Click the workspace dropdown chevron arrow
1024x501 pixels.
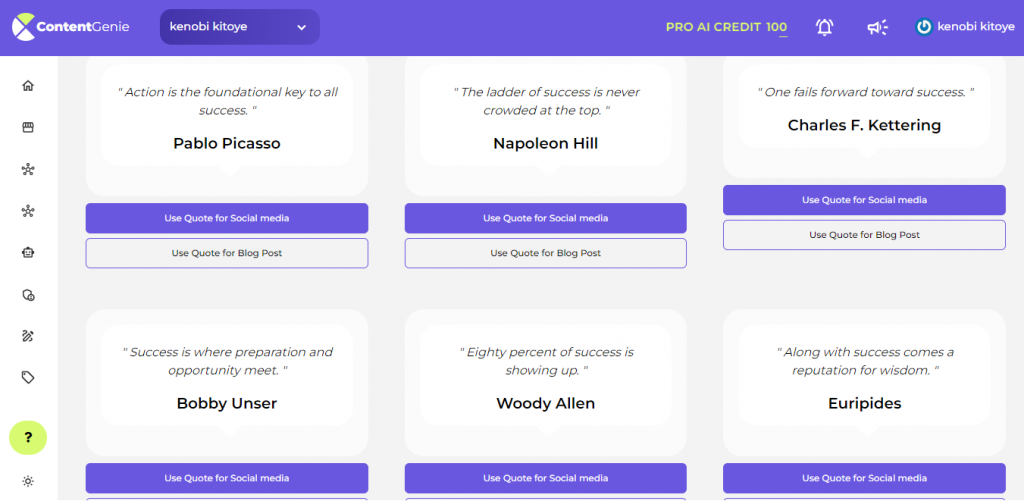[301, 27]
